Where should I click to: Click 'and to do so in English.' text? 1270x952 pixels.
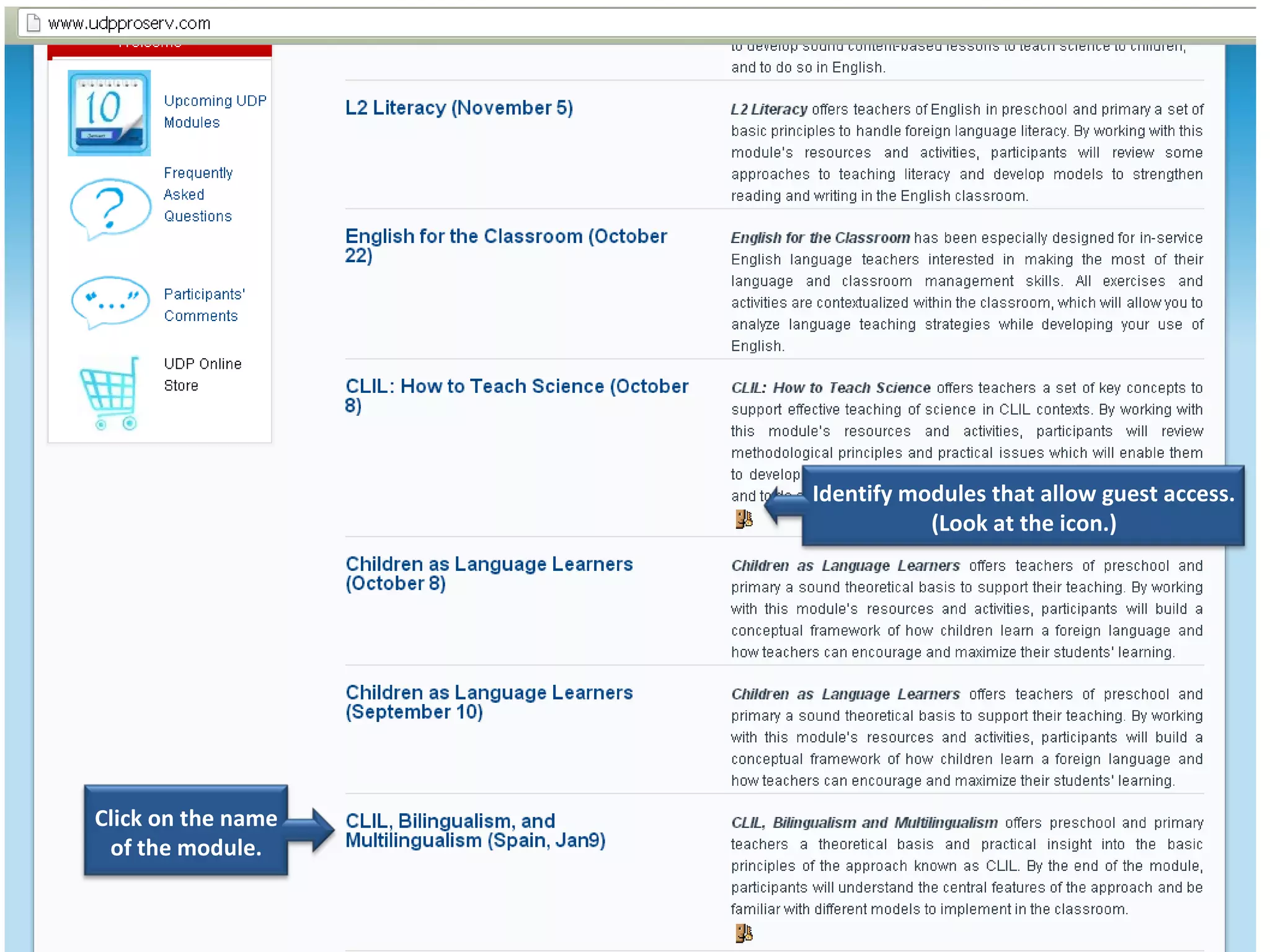808,68
